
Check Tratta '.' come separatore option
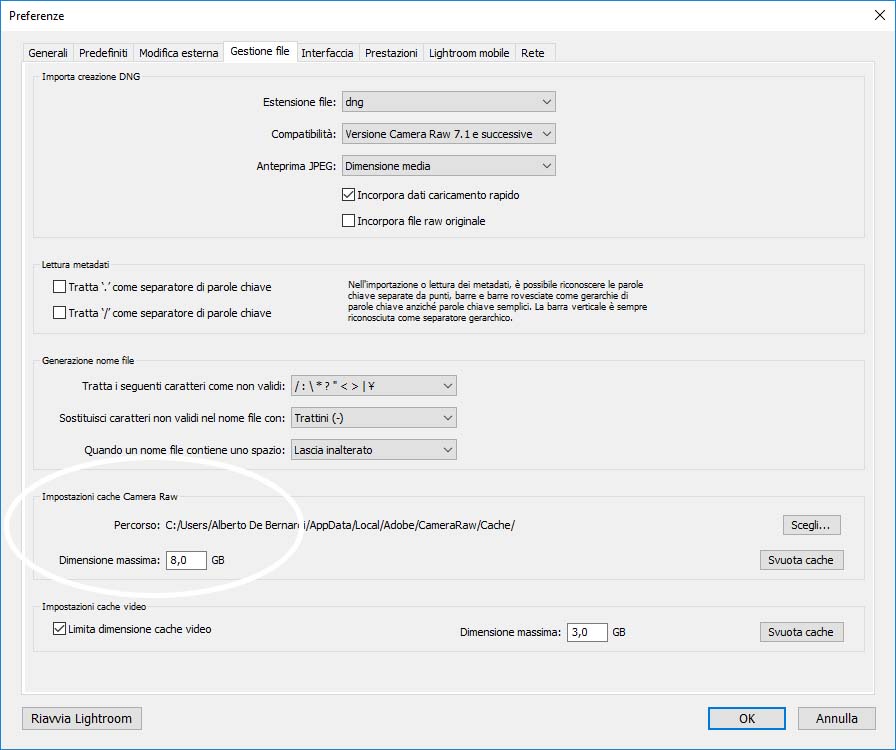pos(59,287)
